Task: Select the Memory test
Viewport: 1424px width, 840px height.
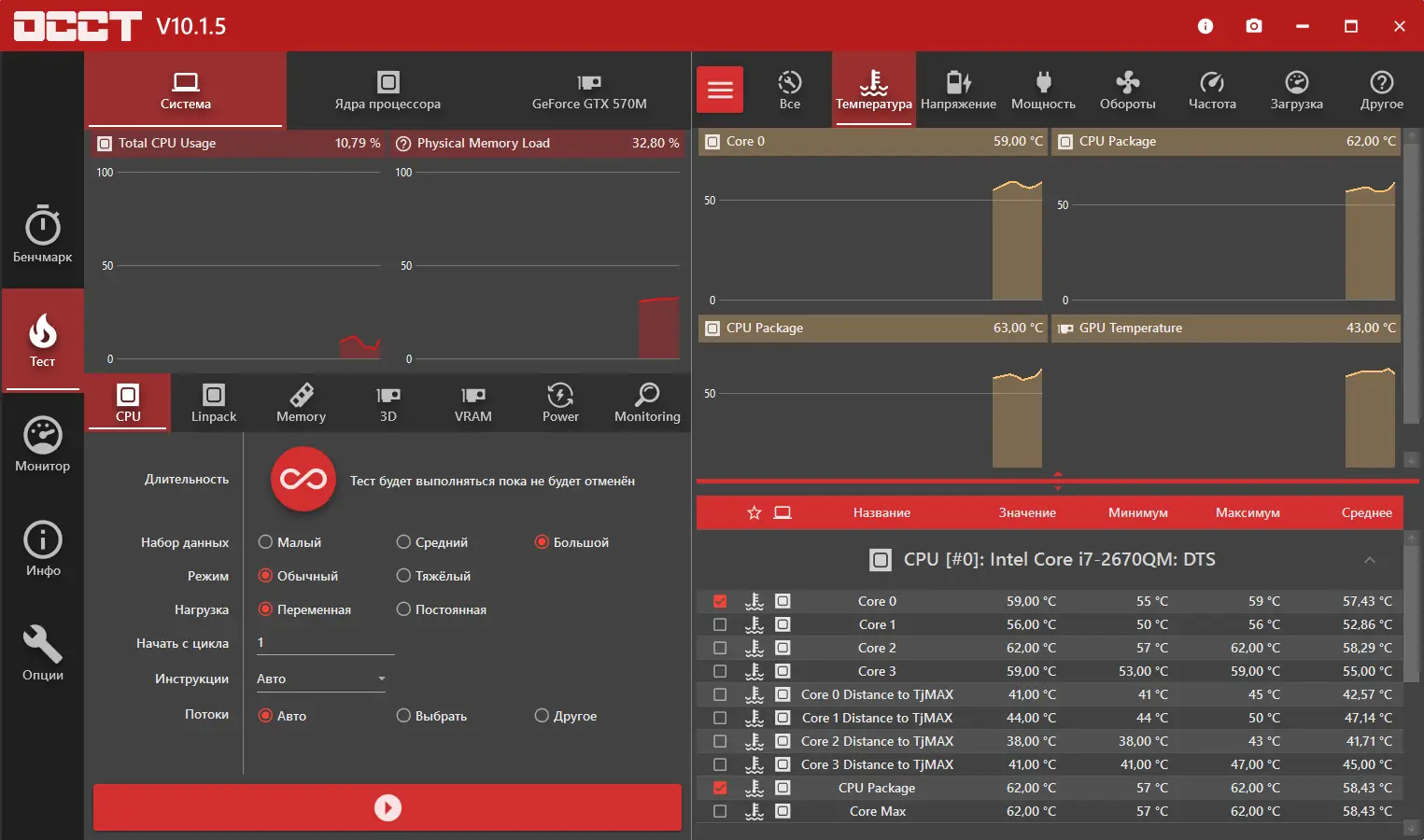Action: coord(301,402)
